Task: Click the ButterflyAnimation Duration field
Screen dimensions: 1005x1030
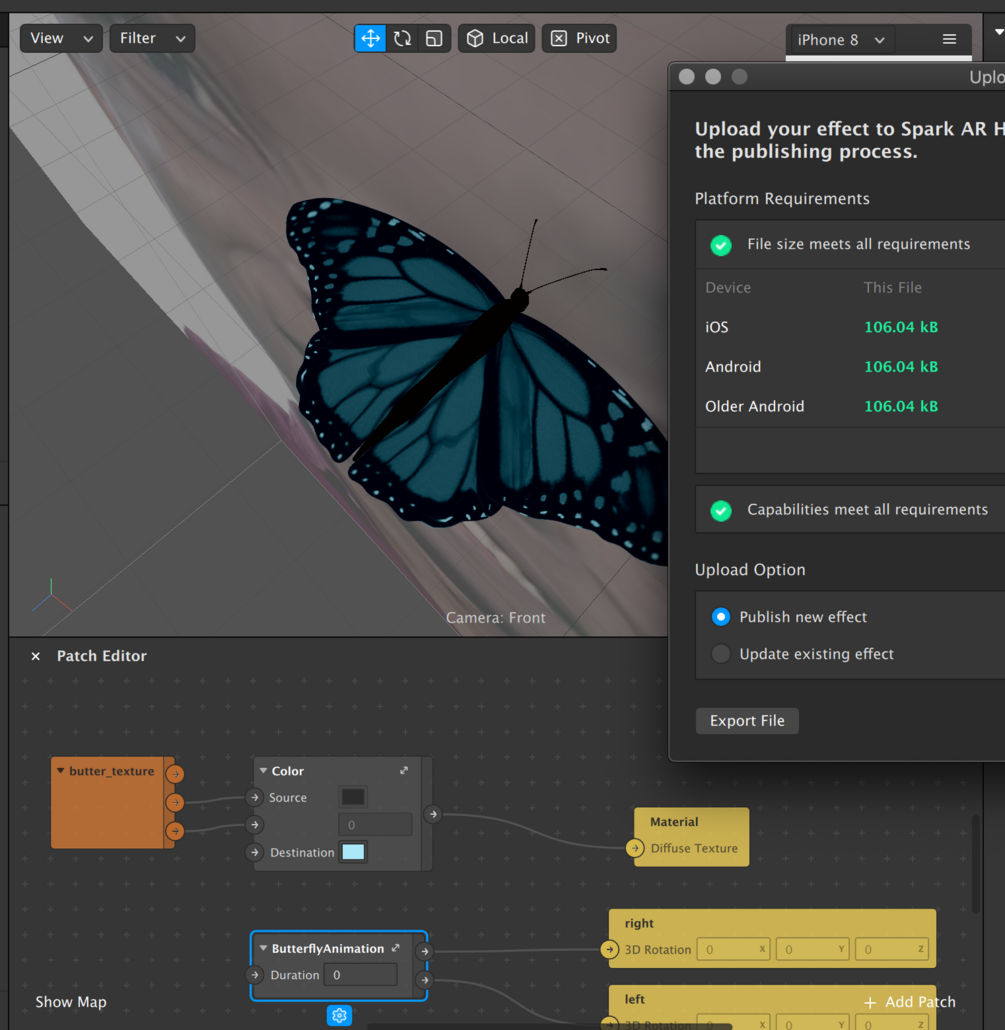Action: [x=361, y=975]
